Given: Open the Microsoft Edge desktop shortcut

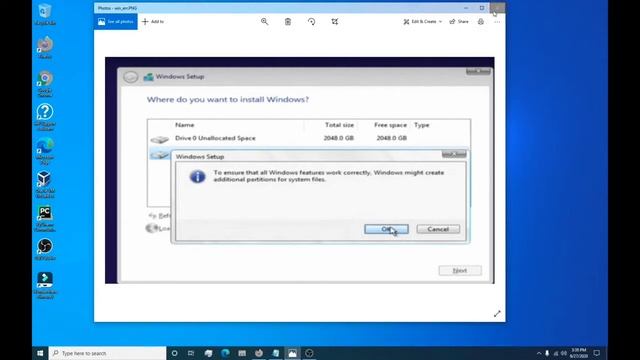Looking at the screenshot, I should click(x=45, y=151).
